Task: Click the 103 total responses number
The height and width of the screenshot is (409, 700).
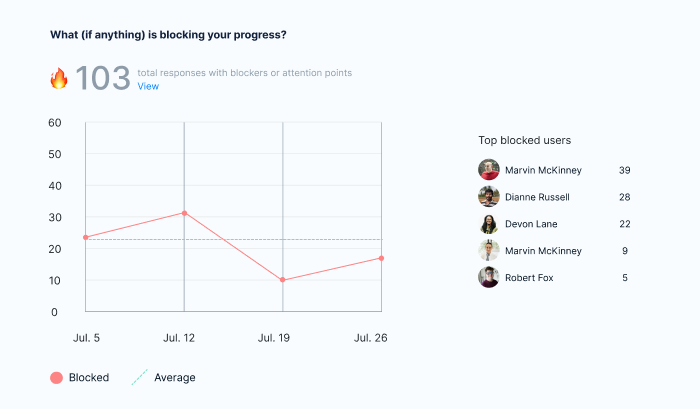Action: (x=103, y=78)
